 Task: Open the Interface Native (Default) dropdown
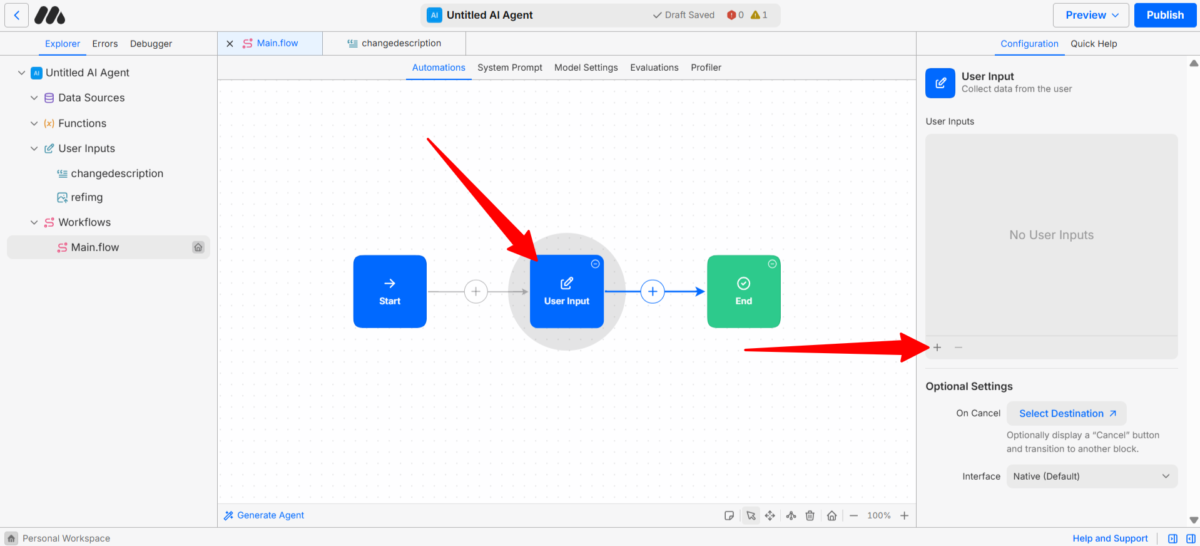(1092, 476)
